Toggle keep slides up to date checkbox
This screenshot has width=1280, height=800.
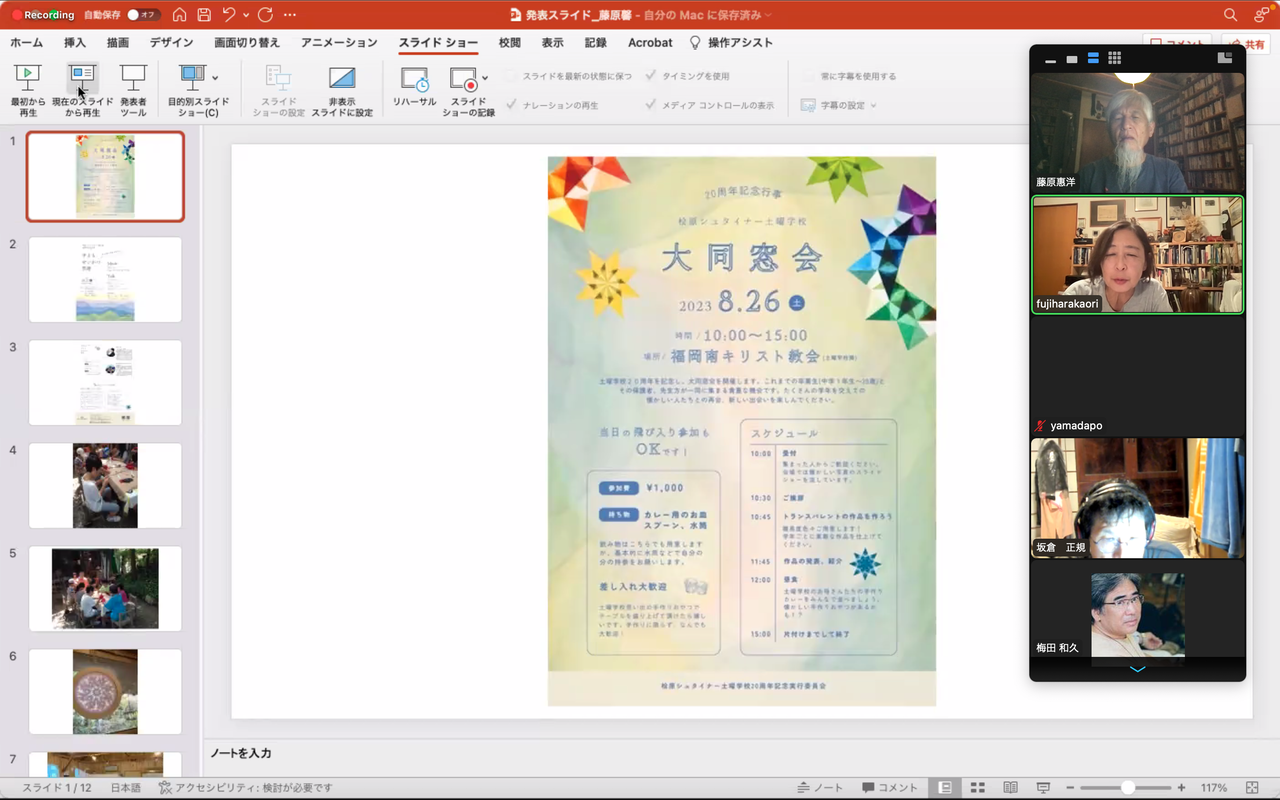pos(512,76)
